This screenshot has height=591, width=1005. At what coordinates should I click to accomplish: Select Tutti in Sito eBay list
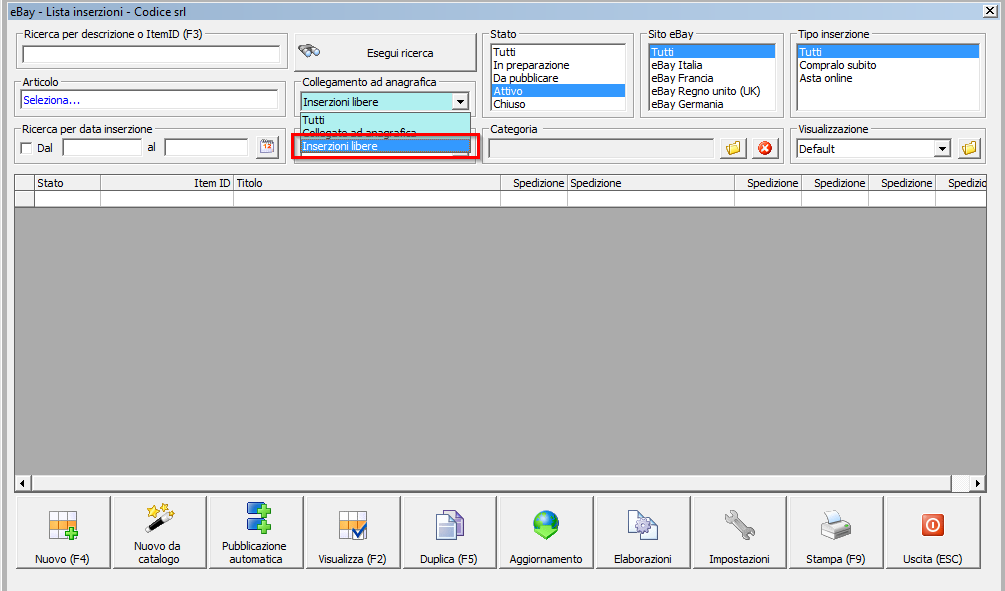click(x=711, y=52)
